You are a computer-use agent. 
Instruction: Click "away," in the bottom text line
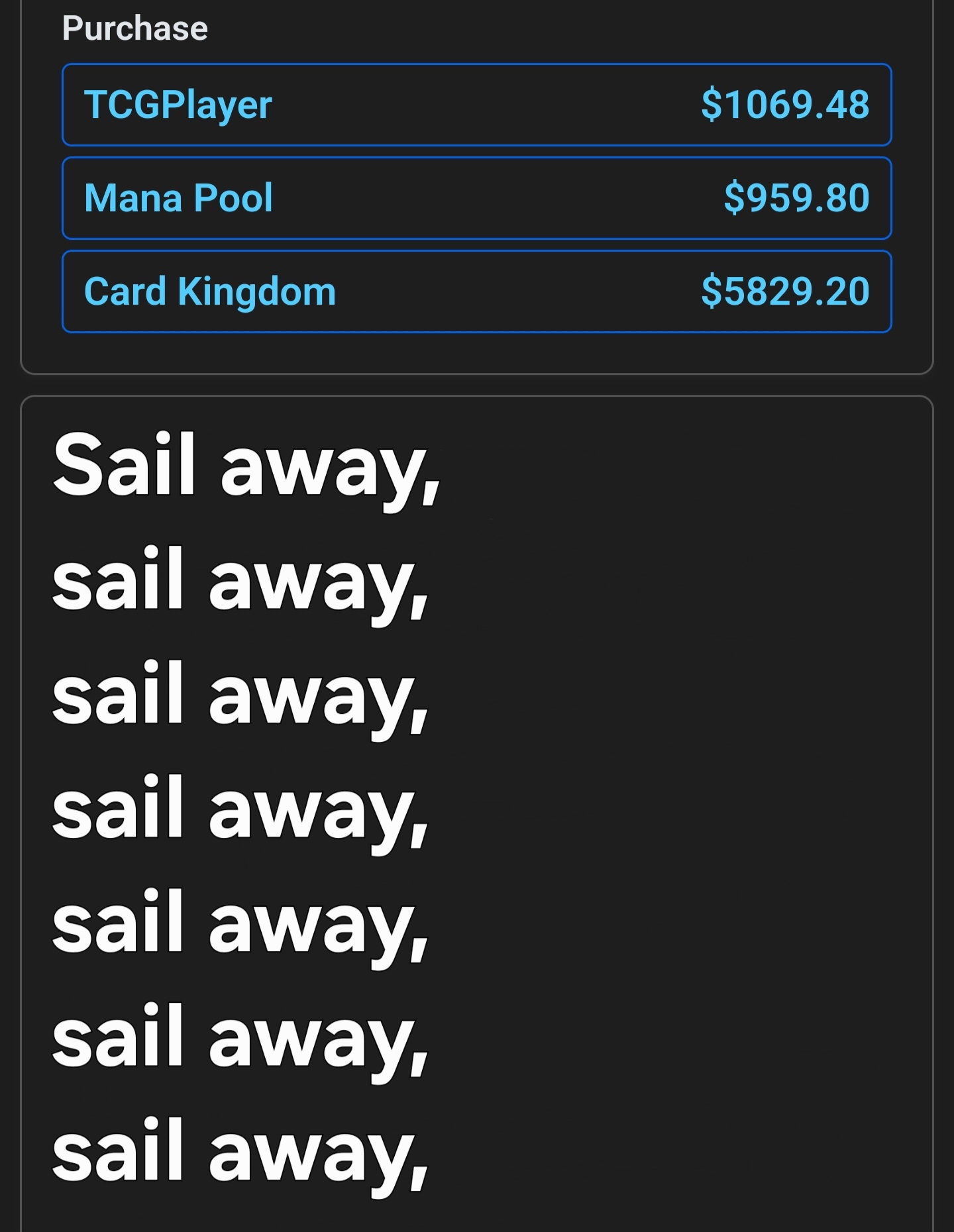(x=319, y=1156)
